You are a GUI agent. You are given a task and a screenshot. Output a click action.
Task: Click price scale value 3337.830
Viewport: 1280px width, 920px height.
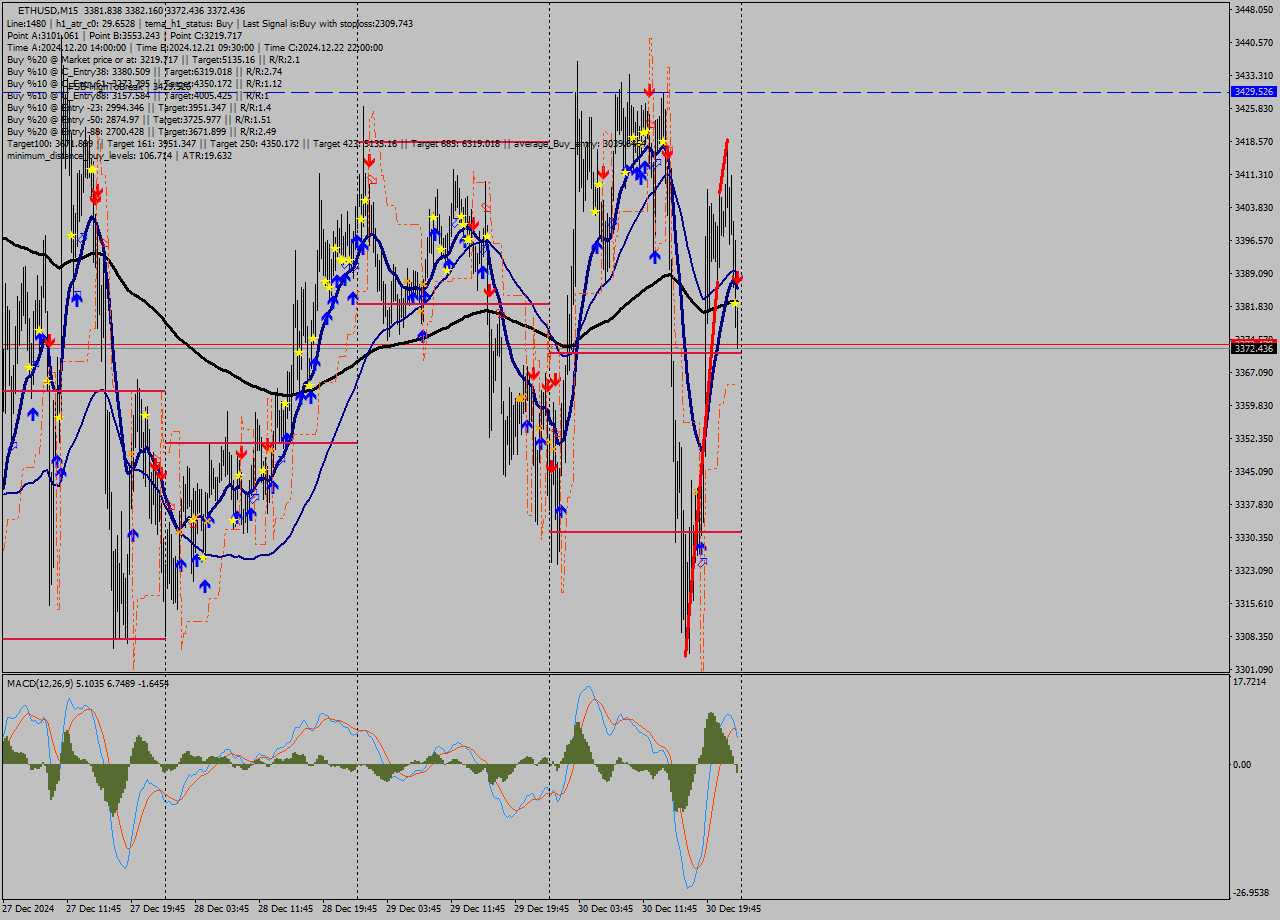tap(1253, 504)
